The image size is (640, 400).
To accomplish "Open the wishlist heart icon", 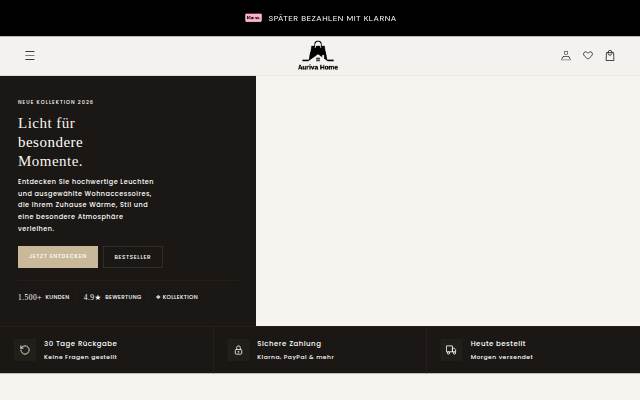I will [588, 56].
